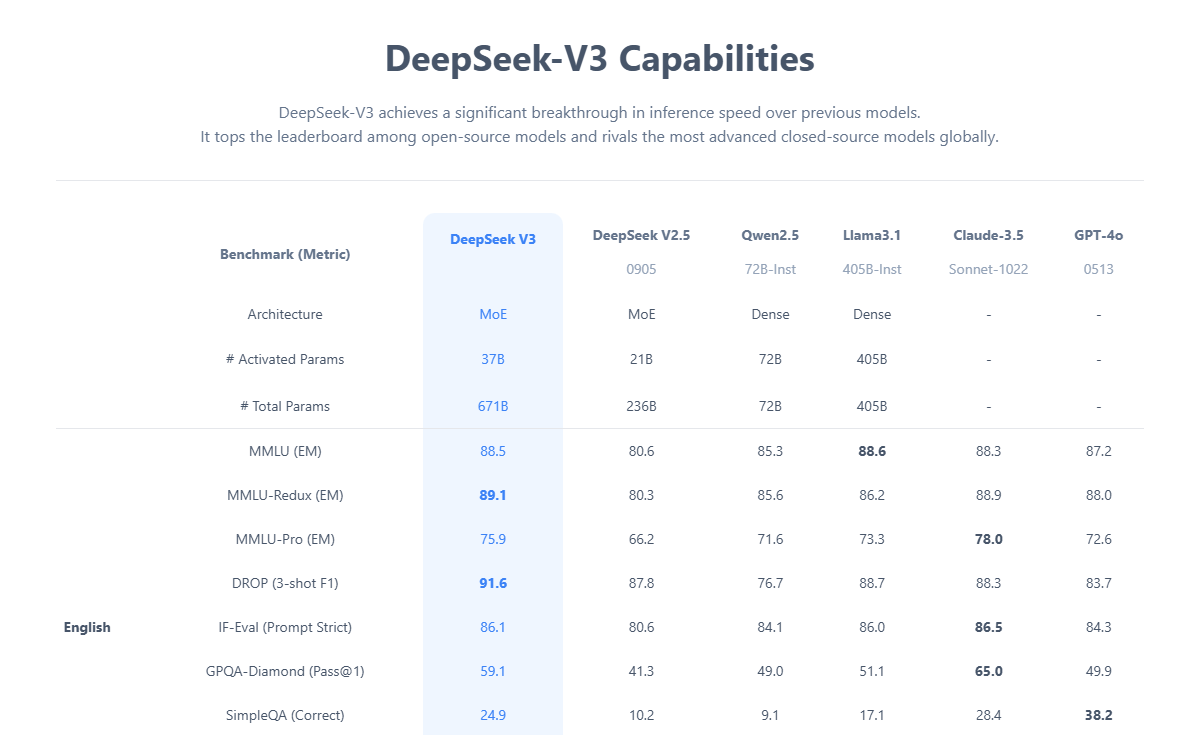Click the 671B total params value
This screenshot has height=735, width=1197.
coord(492,406)
